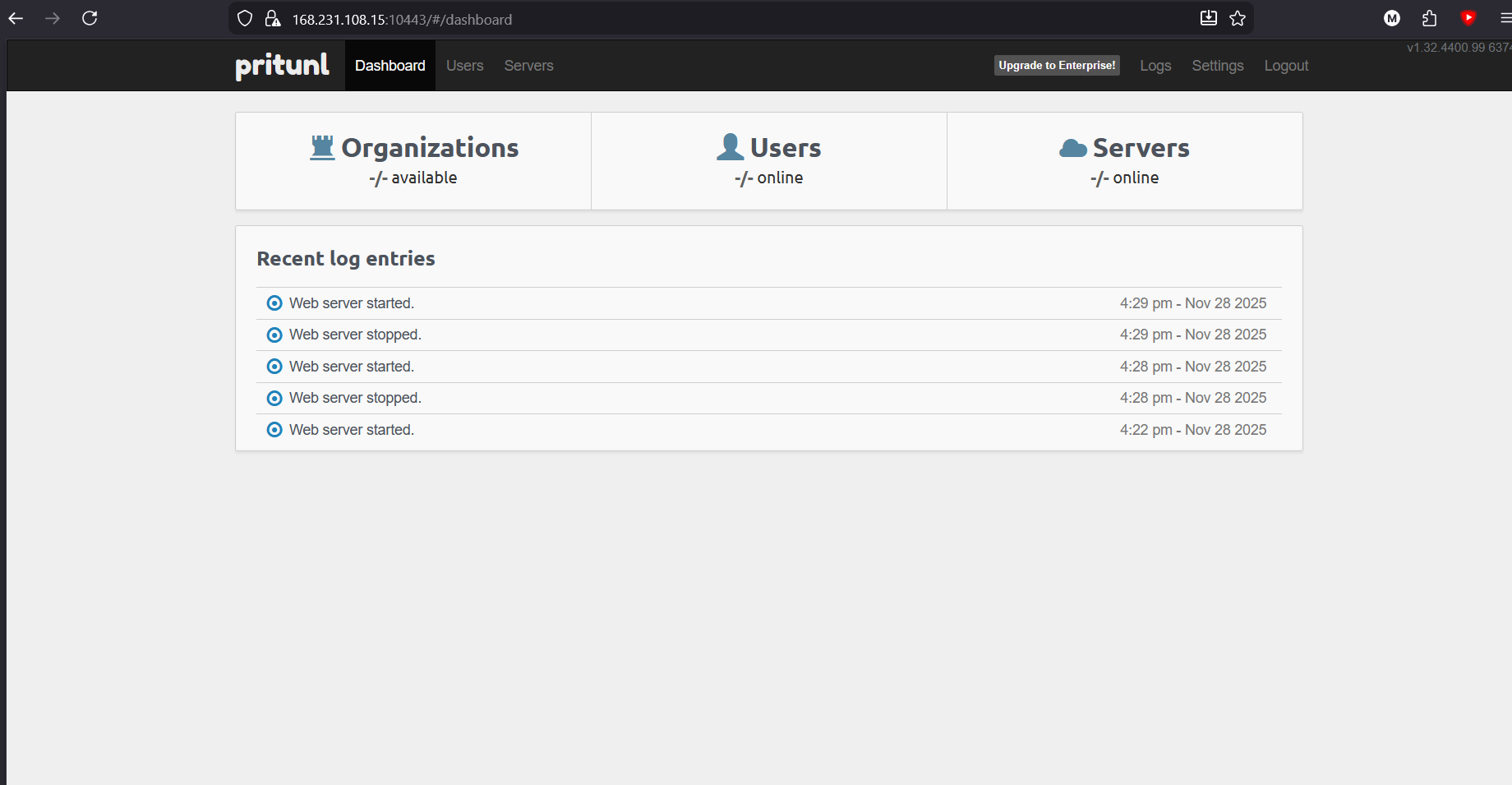Click the shield tracking protection icon

click(245, 19)
